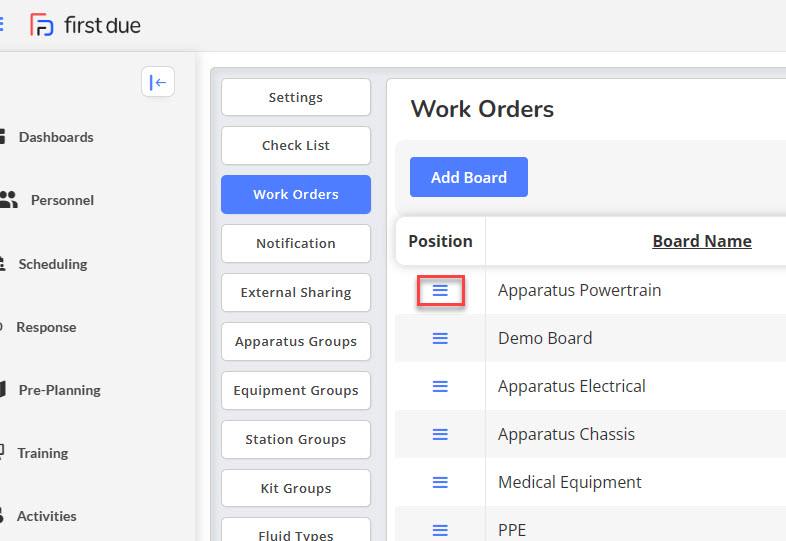Open the Station Groups tab
Screen dimensions: 786x541
(x=296, y=439)
